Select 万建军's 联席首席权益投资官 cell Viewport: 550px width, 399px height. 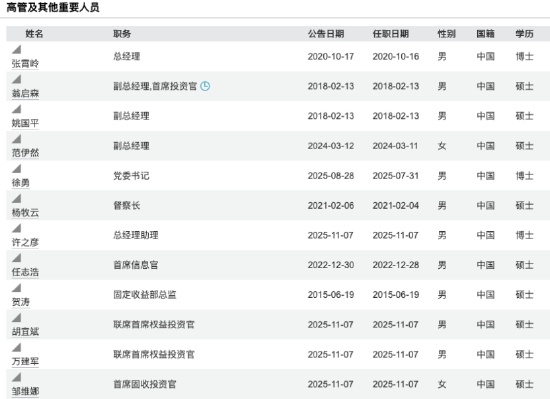[154, 354]
